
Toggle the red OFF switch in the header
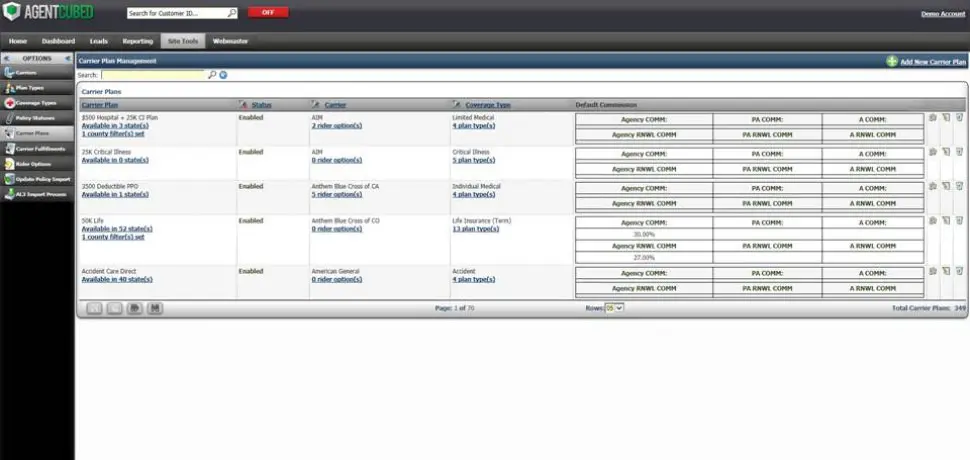pyautogui.click(x=268, y=12)
